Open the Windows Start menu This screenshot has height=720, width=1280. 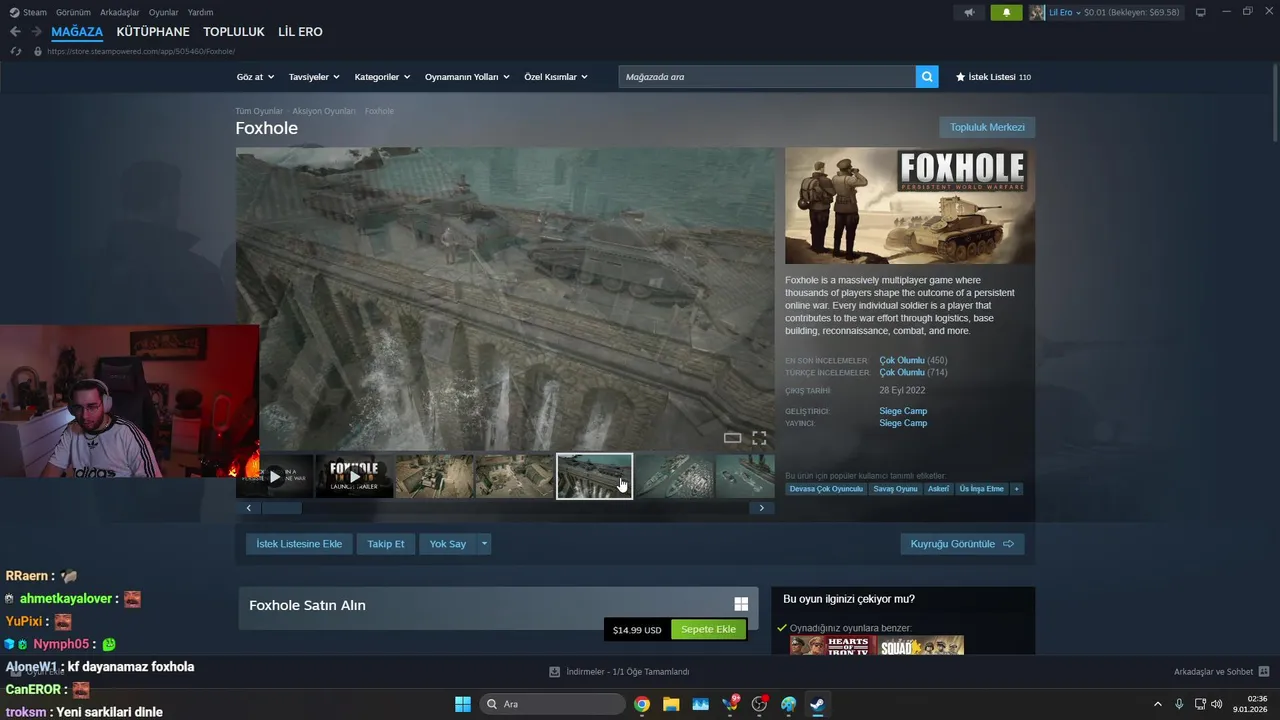pyautogui.click(x=463, y=704)
